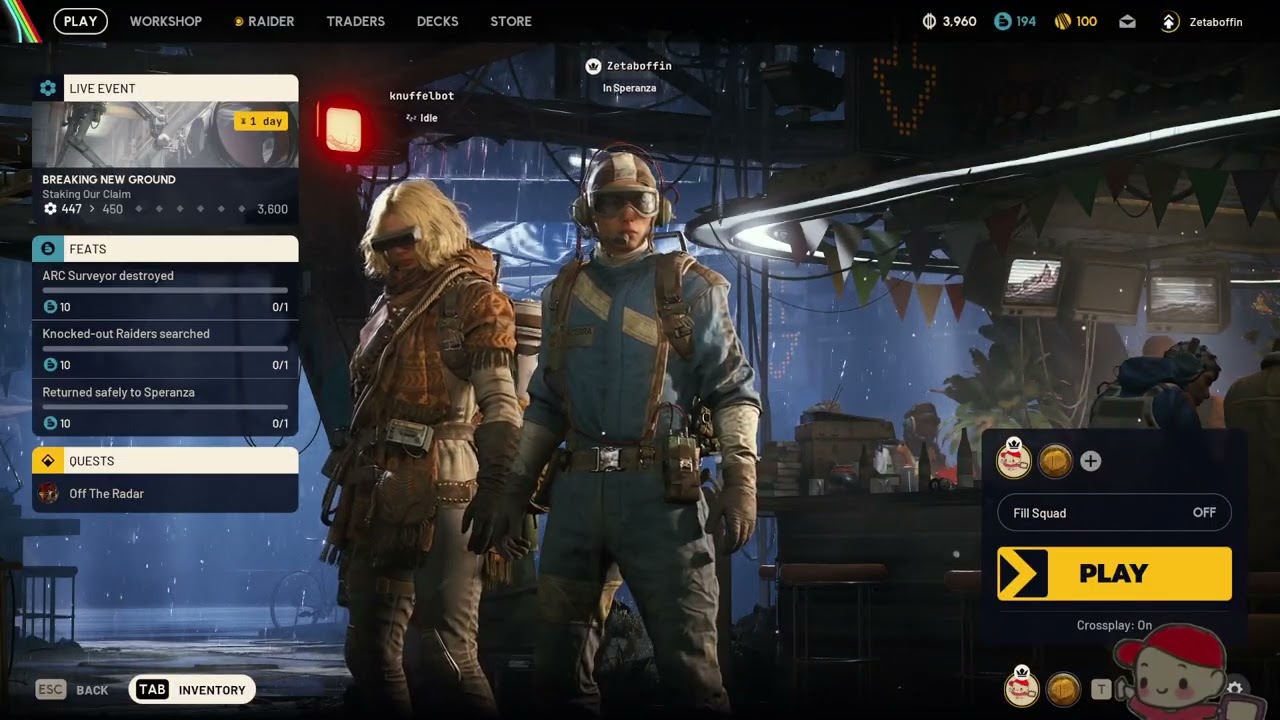Viewport: 1280px width, 720px height.
Task: Click the second squad member avatar in play panel
Action: 1055,461
